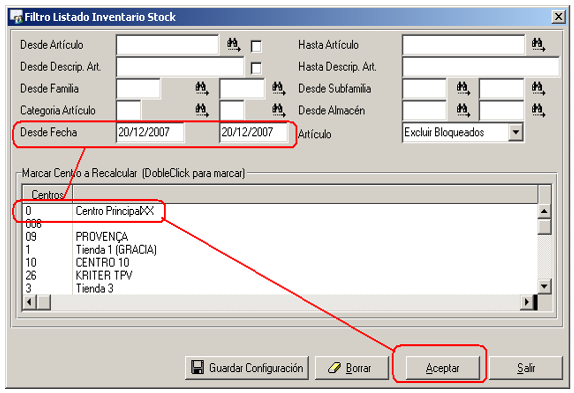Image resolution: width=574 pixels, height=393 pixels.
Task: Click centros list scroll right arrow
Action: pos(526,302)
